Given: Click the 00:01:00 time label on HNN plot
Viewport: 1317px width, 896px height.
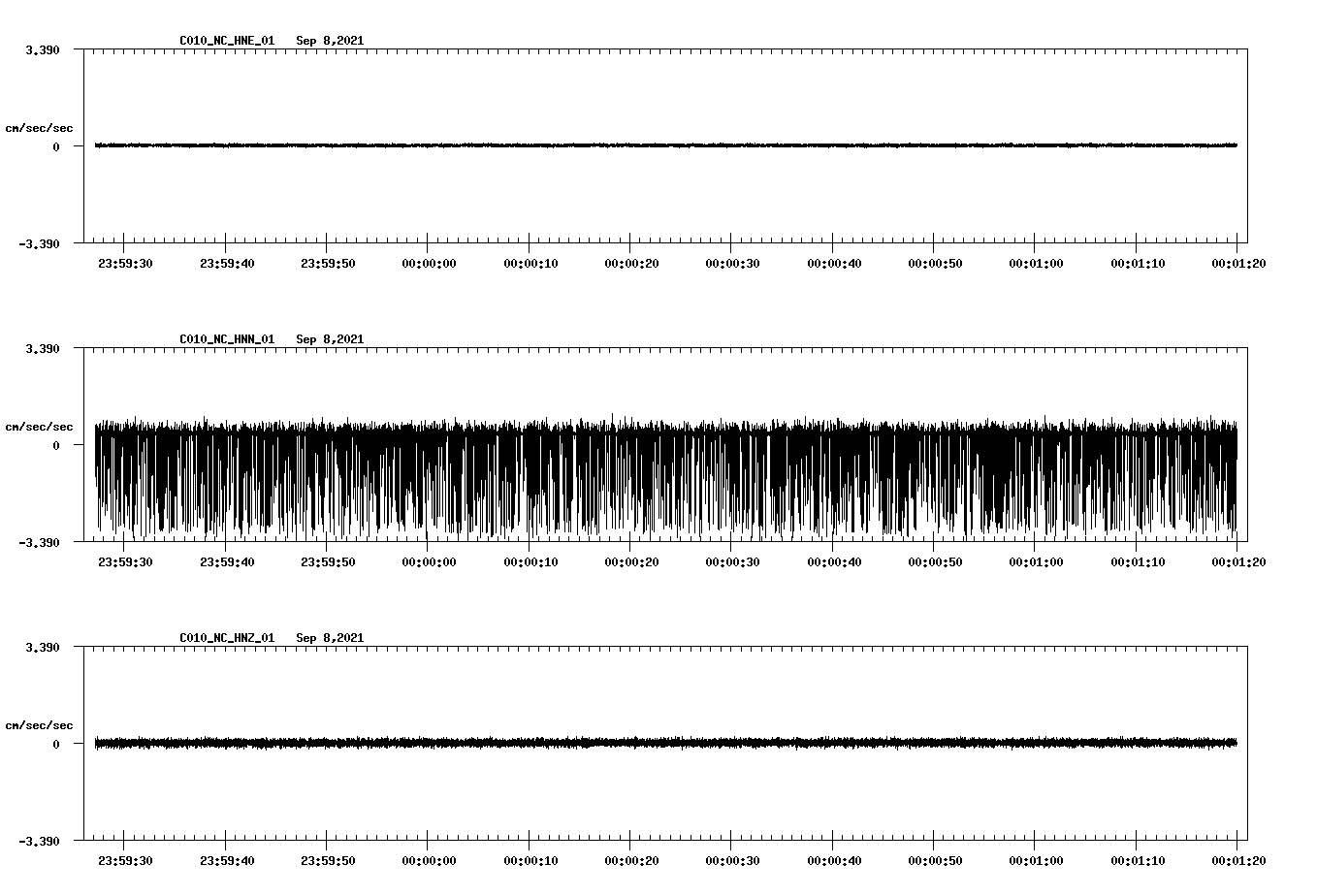Looking at the screenshot, I should (x=1036, y=561).
